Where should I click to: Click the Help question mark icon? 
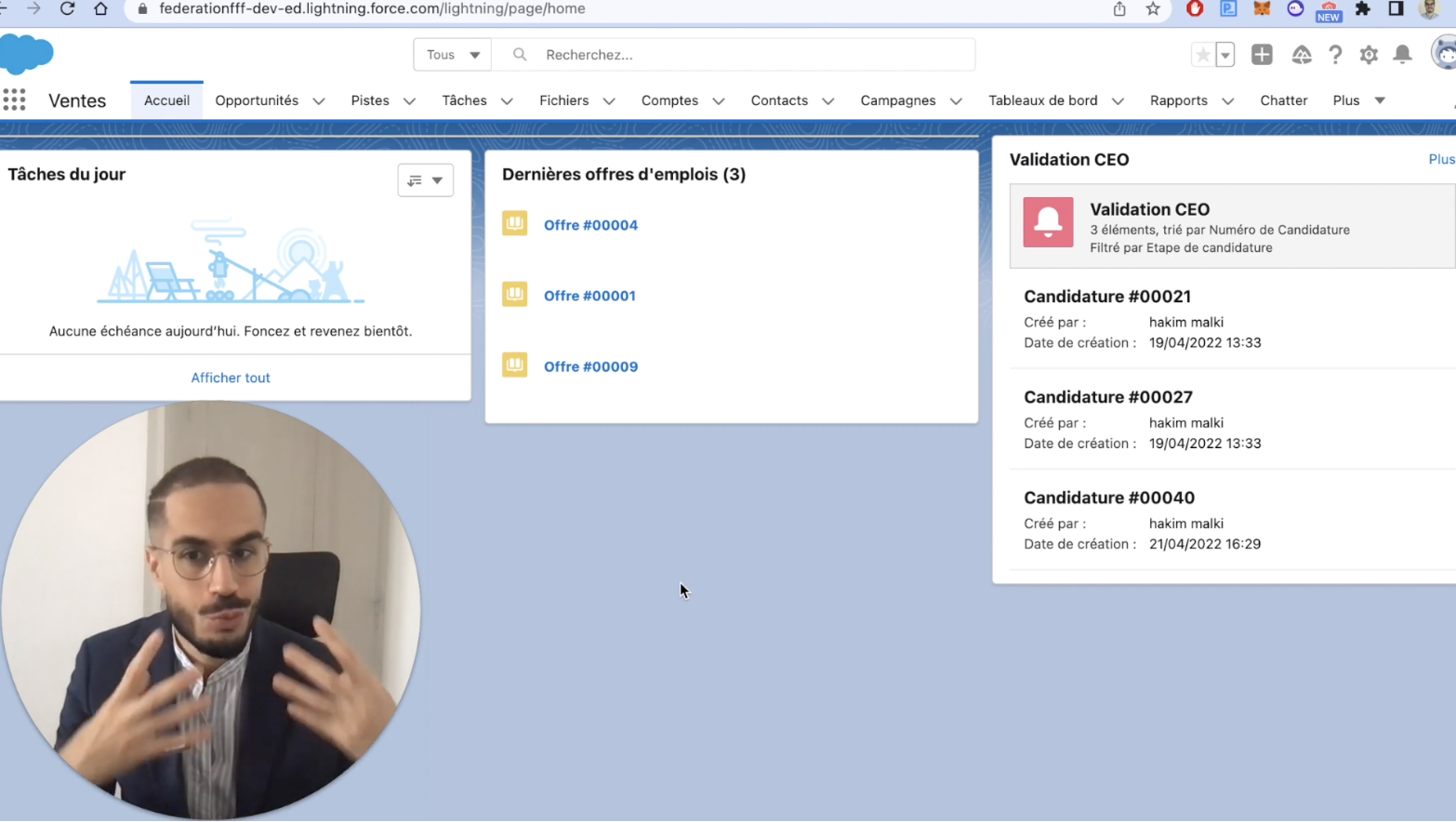click(1335, 55)
